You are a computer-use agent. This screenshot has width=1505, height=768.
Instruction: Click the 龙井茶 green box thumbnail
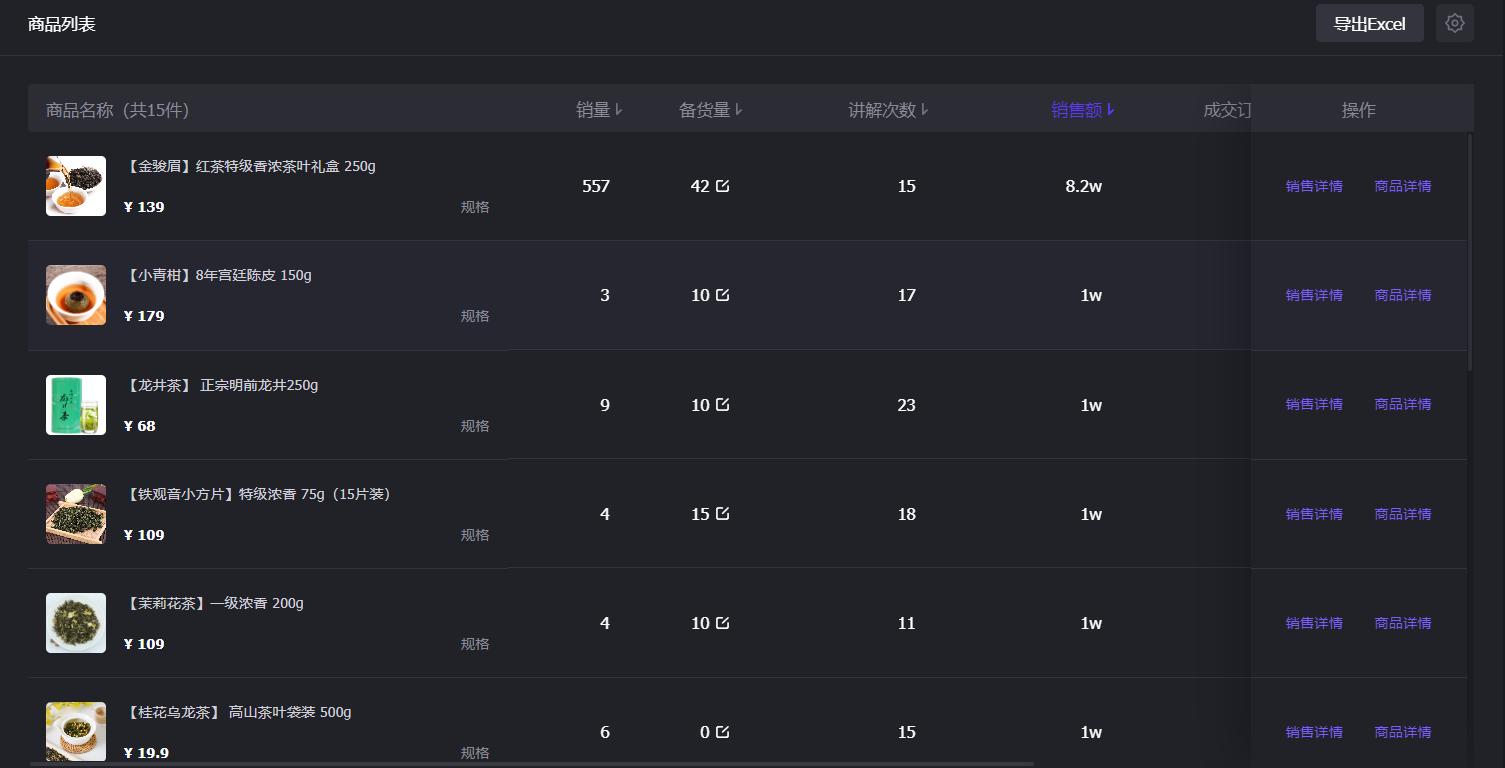(76, 405)
